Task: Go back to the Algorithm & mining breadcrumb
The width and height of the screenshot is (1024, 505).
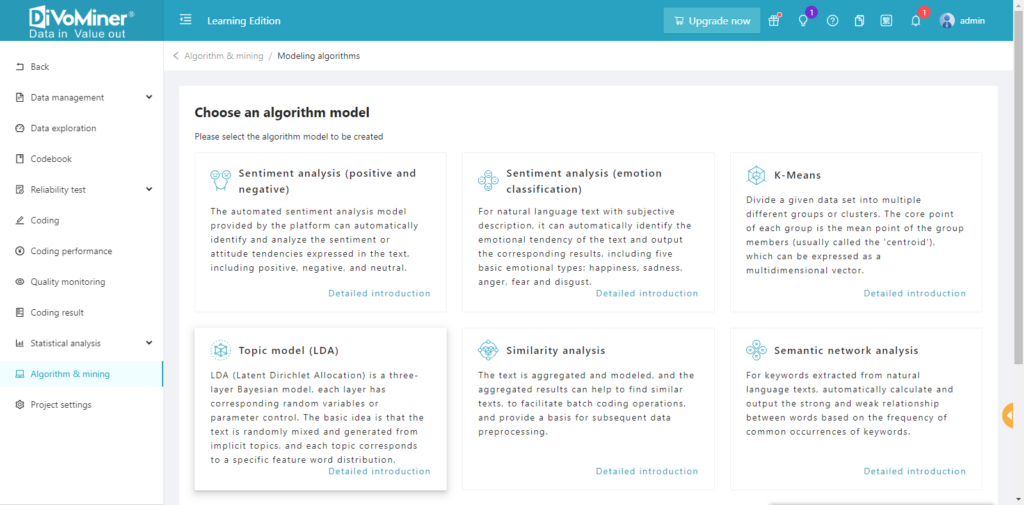Action: coord(223,56)
